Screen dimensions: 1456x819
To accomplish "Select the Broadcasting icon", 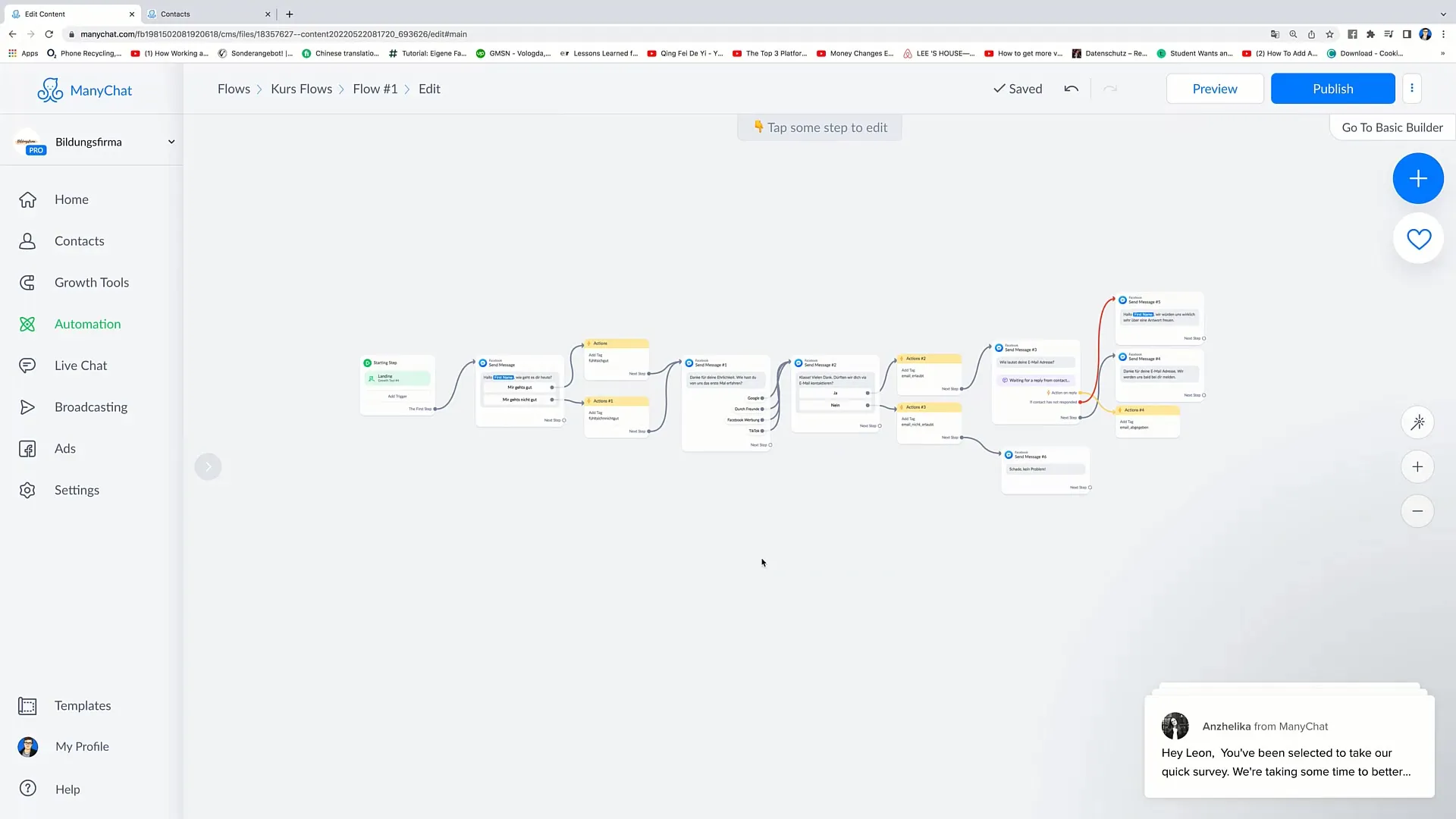I will (x=28, y=407).
